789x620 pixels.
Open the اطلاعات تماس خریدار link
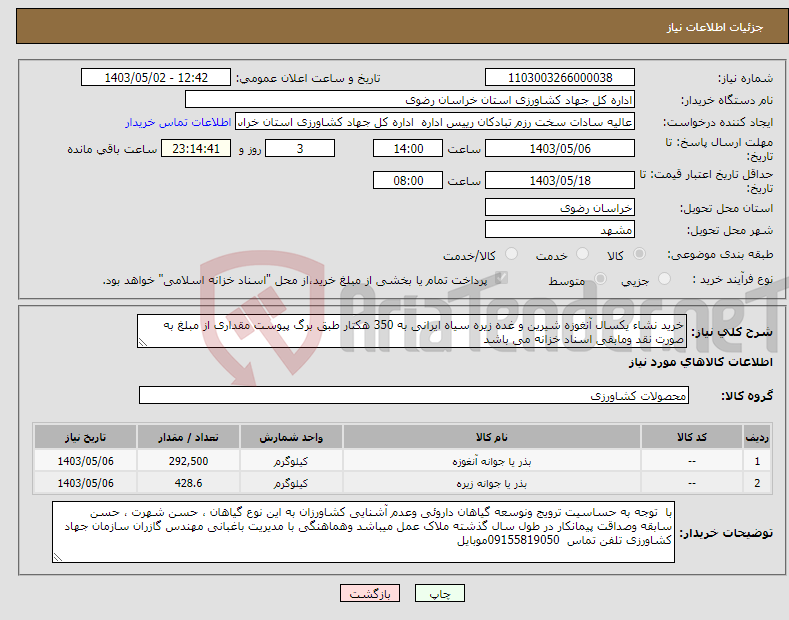pos(178,122)
